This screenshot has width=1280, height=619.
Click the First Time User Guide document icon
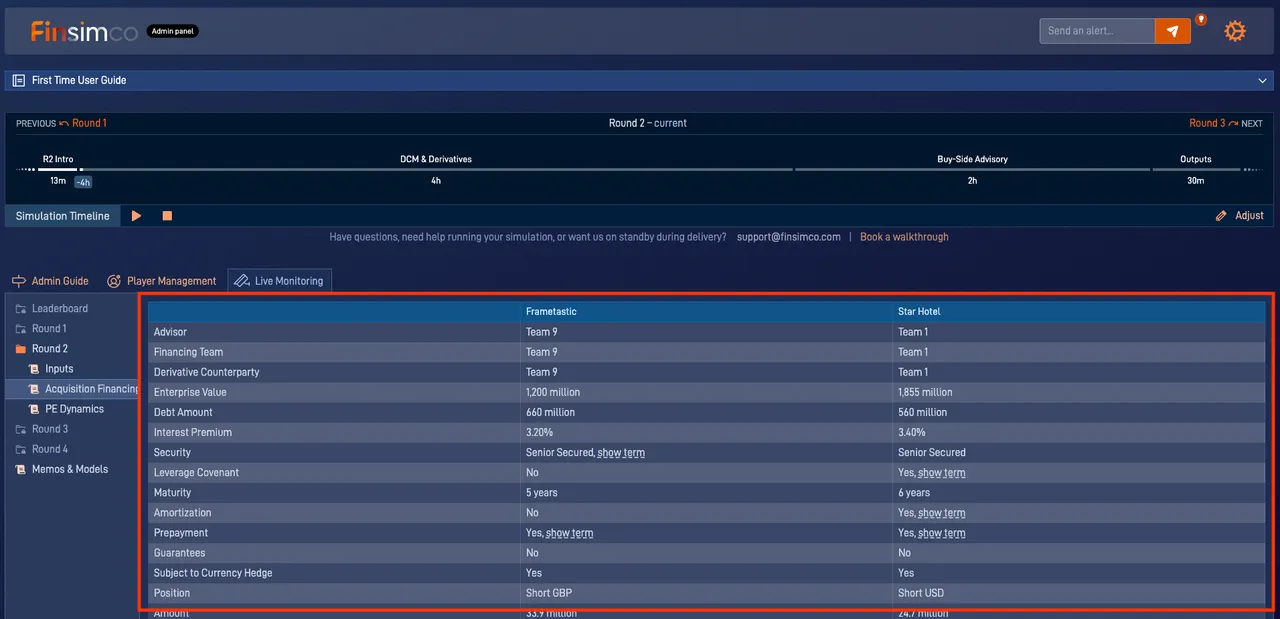coord(19,80)
